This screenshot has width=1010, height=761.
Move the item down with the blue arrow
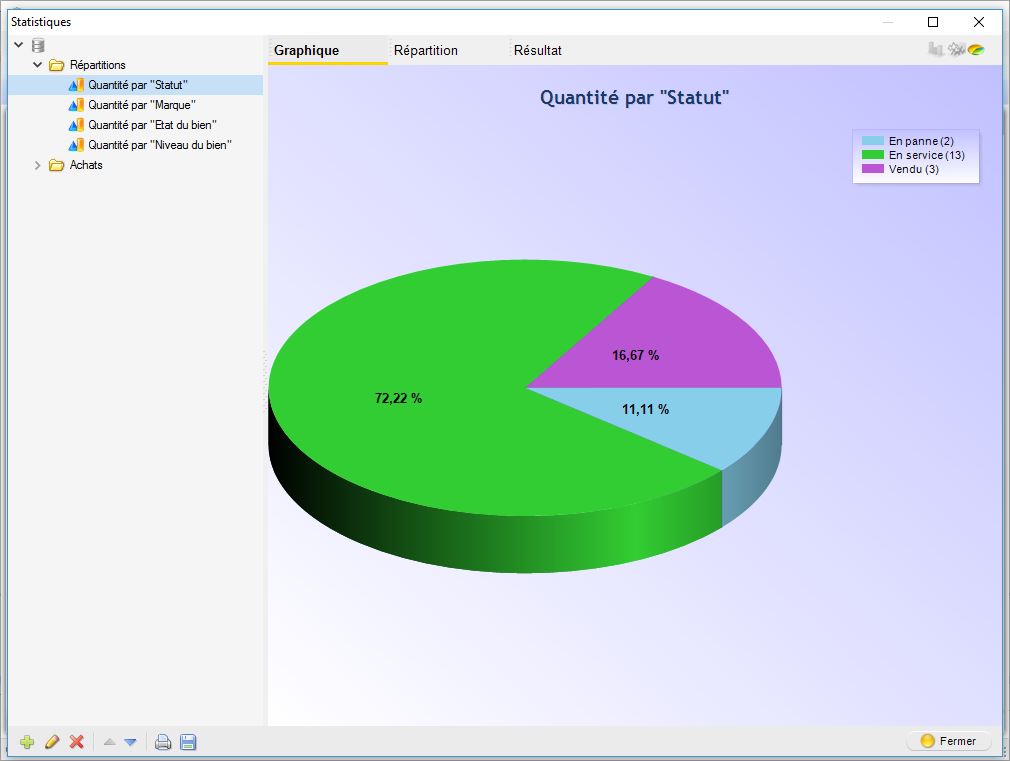pos(130,742)
